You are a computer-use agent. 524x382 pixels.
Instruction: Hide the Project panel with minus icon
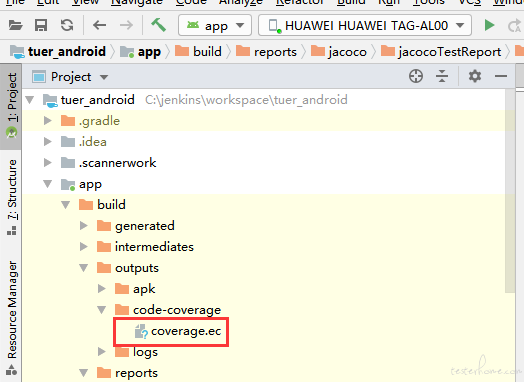coord(501,76)
